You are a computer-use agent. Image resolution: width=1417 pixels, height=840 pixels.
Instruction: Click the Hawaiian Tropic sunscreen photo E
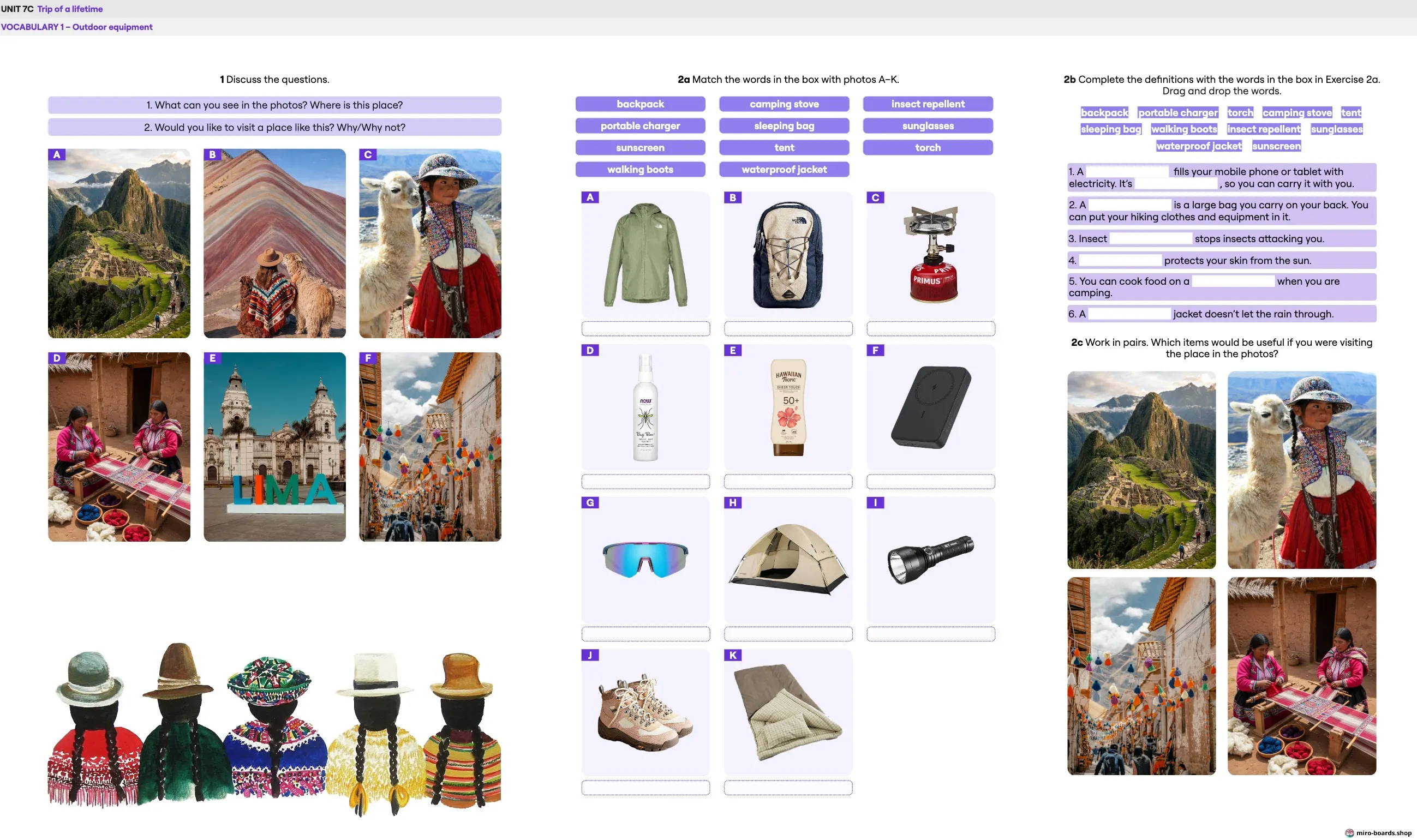(x=787, y=407)
